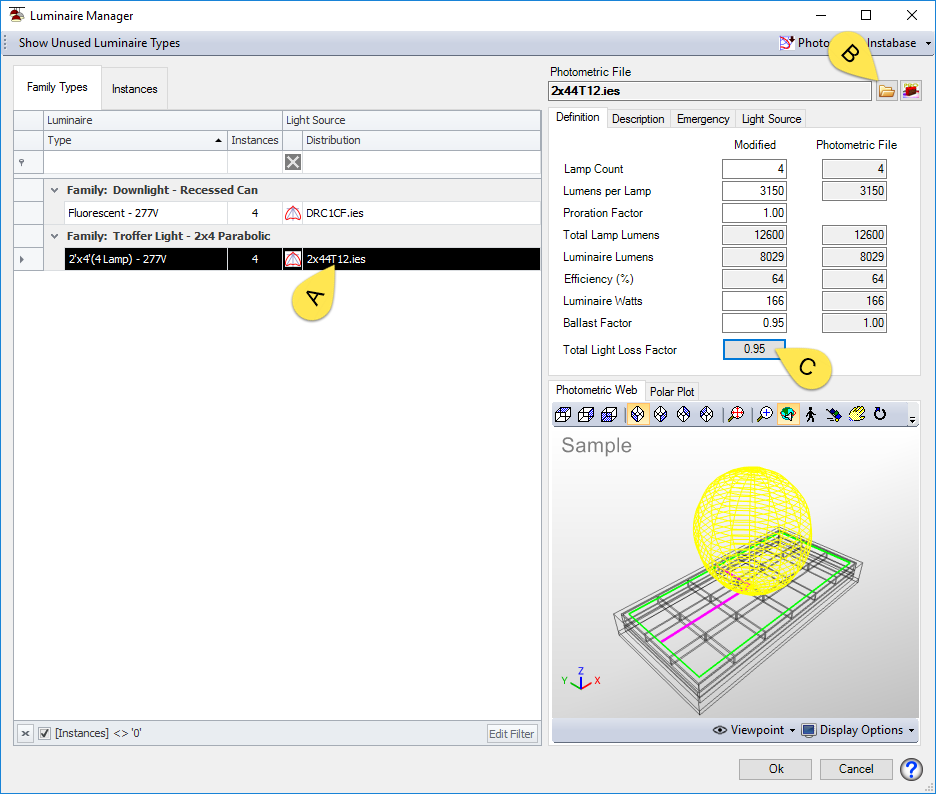Open the Help question mark icon
Image resolution: width=936 pixels, height=794 pixels.
pyautogui.click(x=911, y=769)
